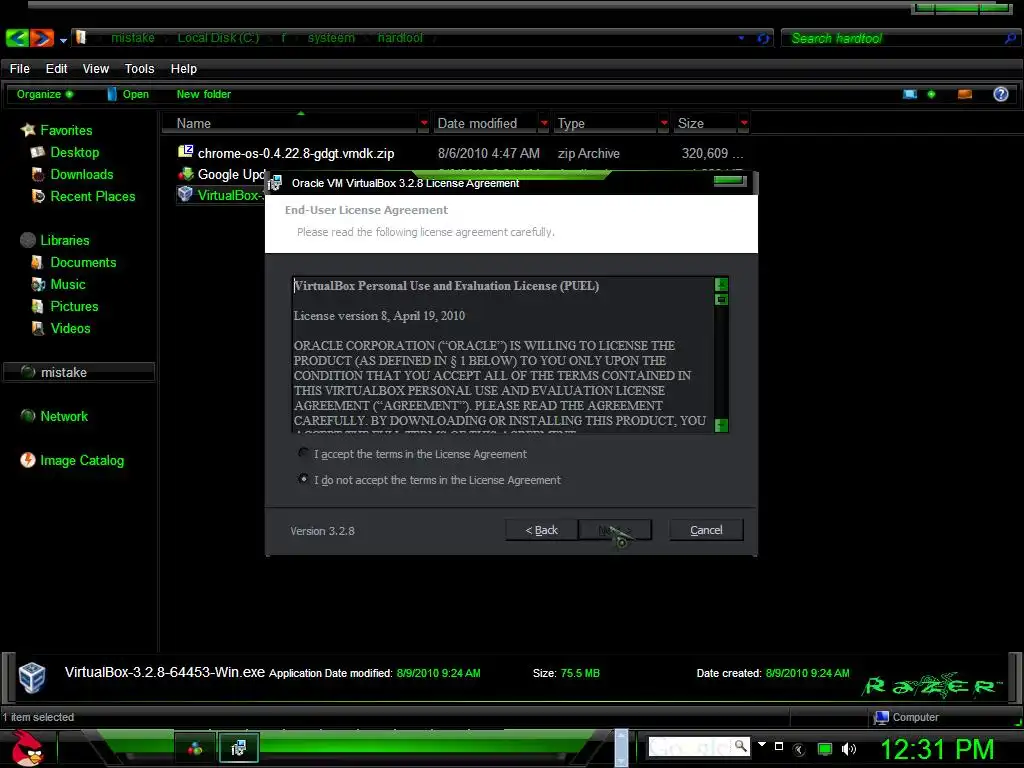Click the 12:31 PM taskbar clock
Viewport: 1024px width, 768px height.
coord(937,749)
